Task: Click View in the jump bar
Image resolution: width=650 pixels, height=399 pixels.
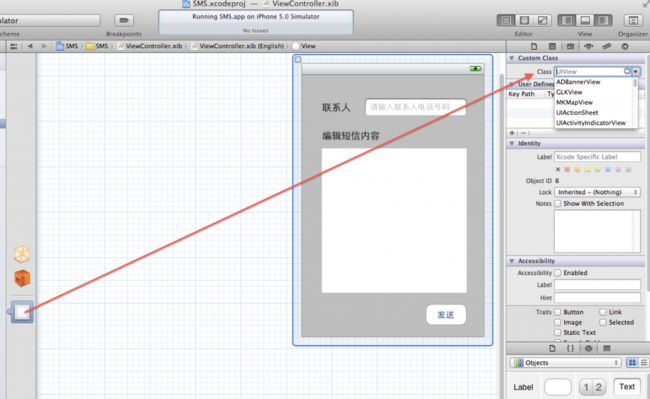Action: coord(304,46)
